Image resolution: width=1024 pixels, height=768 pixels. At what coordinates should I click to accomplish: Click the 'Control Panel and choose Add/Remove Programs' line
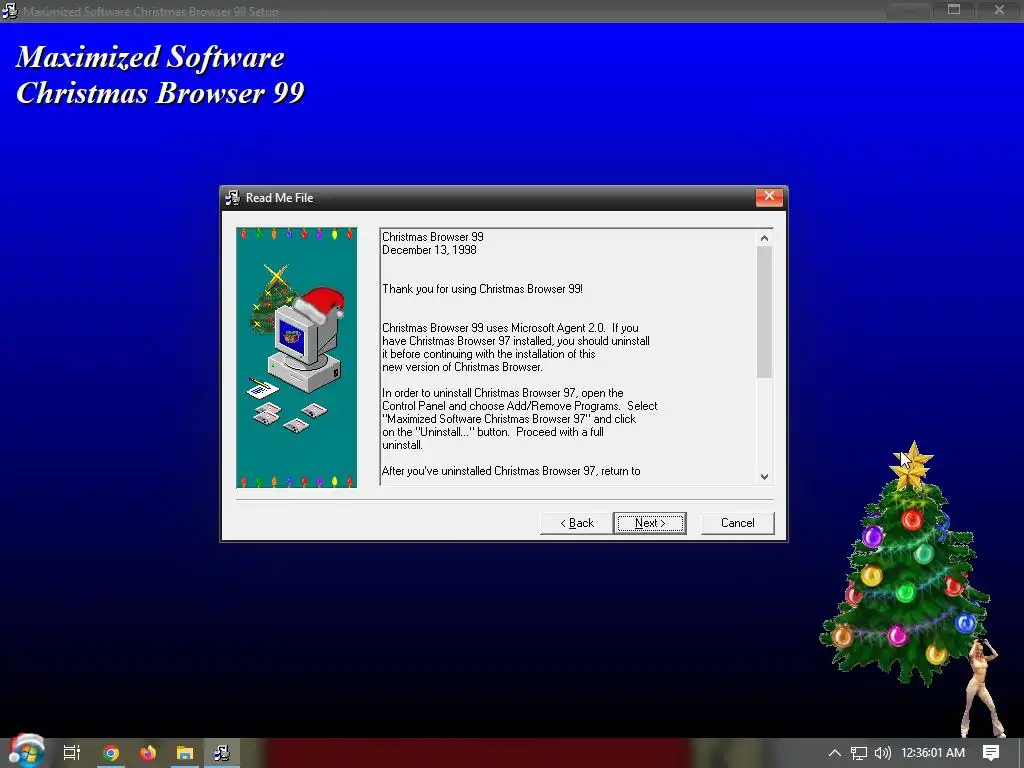pyautogui.click(x=519, y=406)
